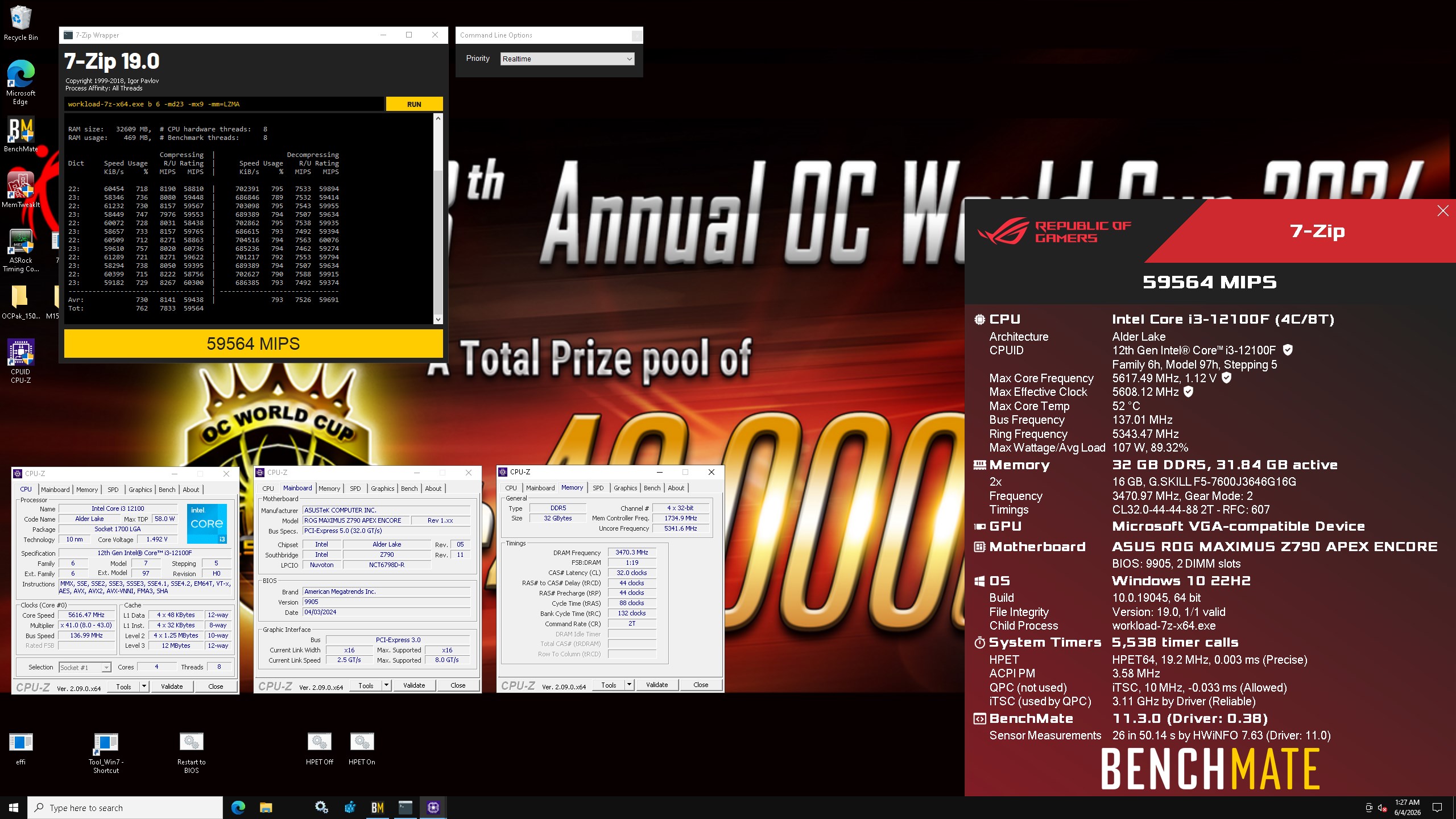The image size is (1456, 819).
Task: Open the About tab in the Memory CPU-Z window
Action: click(676, 488)
